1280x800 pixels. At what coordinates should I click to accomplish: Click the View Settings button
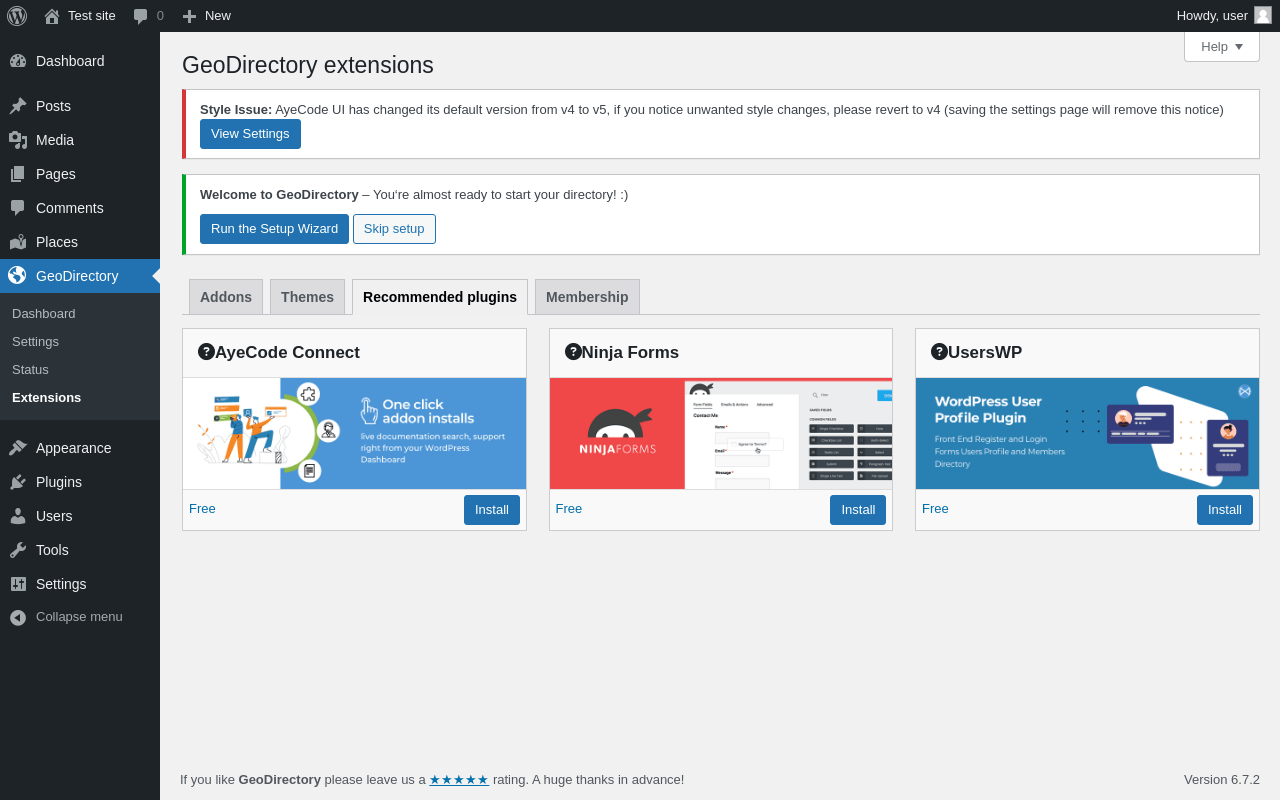250,134
